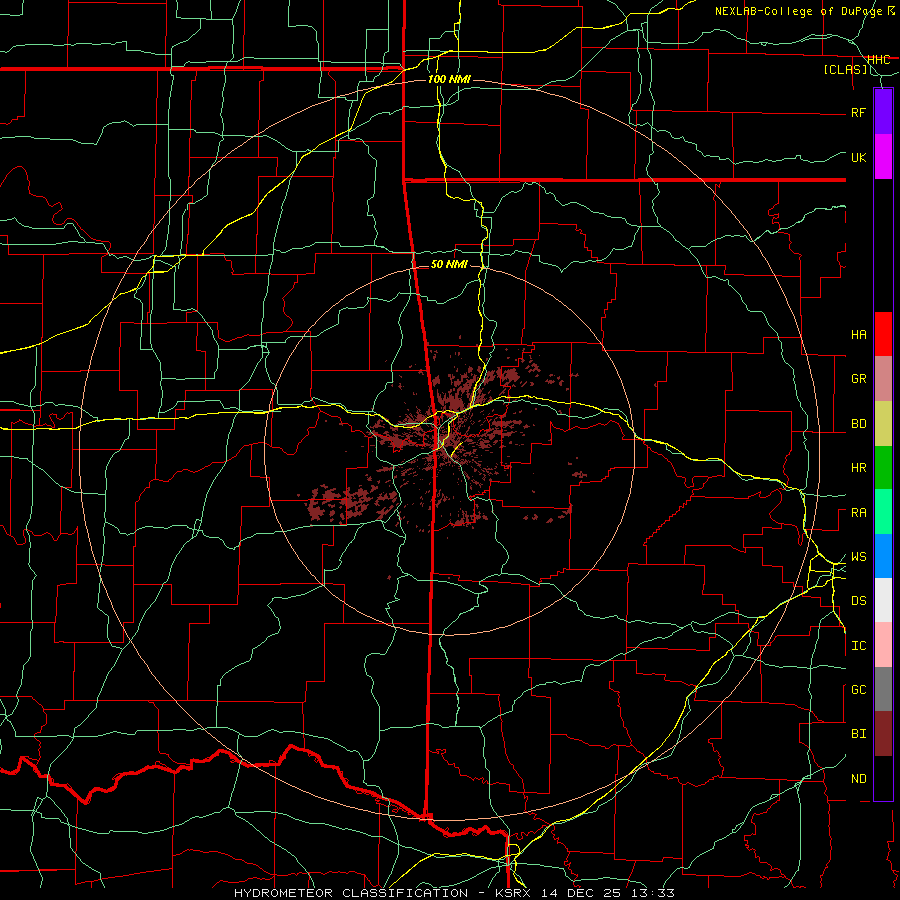The height and width of the screenshot is (900, 900).
Task: Click the BI brown legend swatch
Action: coord(883,734)
